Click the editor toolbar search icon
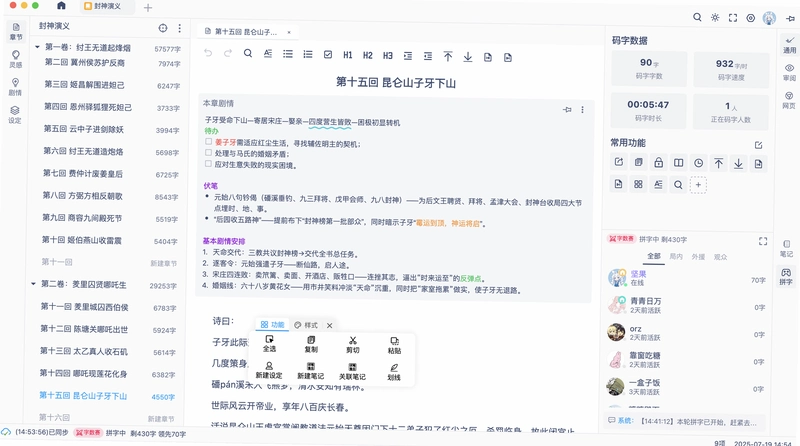The height and width of the screenshot is (446, 800). 247,53
